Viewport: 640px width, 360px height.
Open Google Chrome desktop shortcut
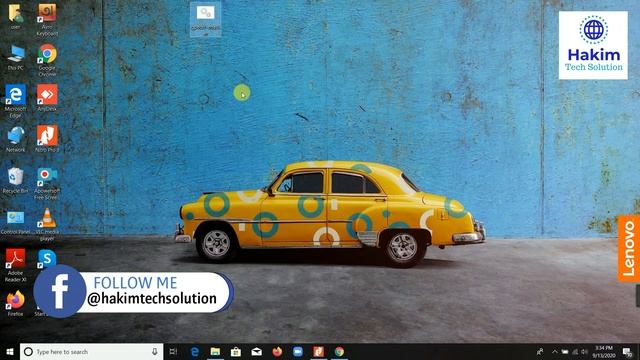[47, 60]
